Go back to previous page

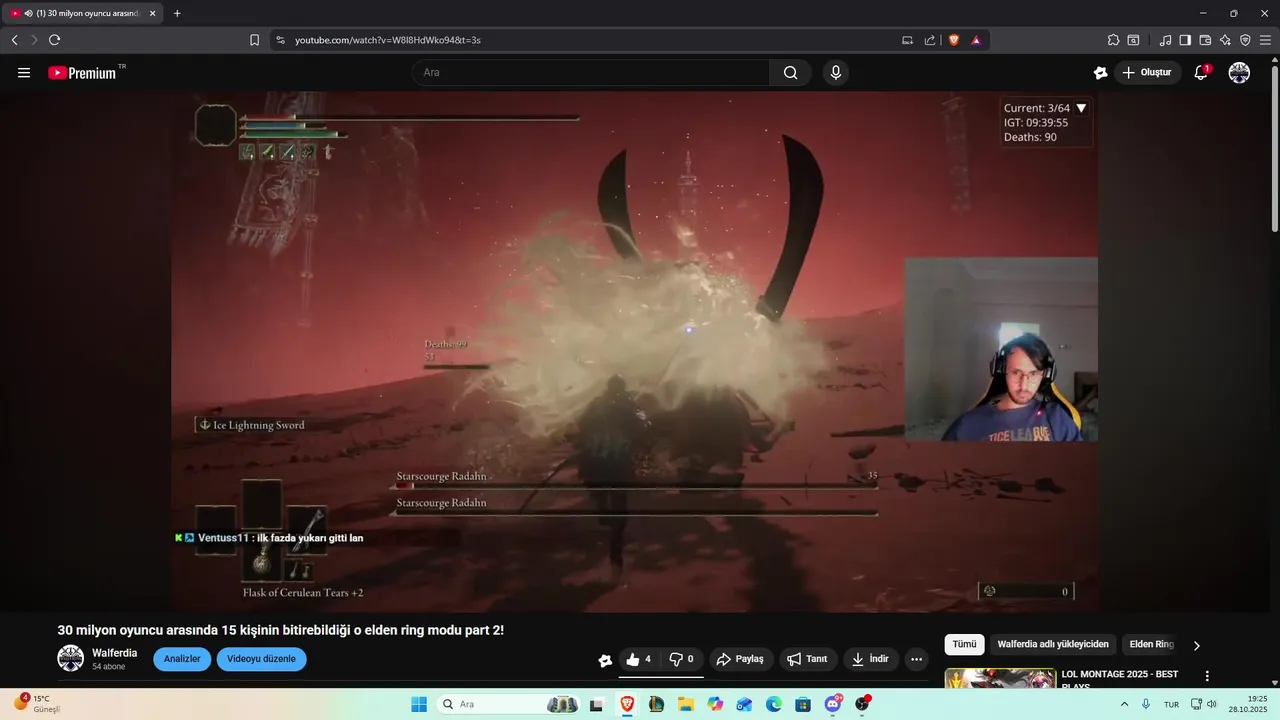[x=14, y=40]
